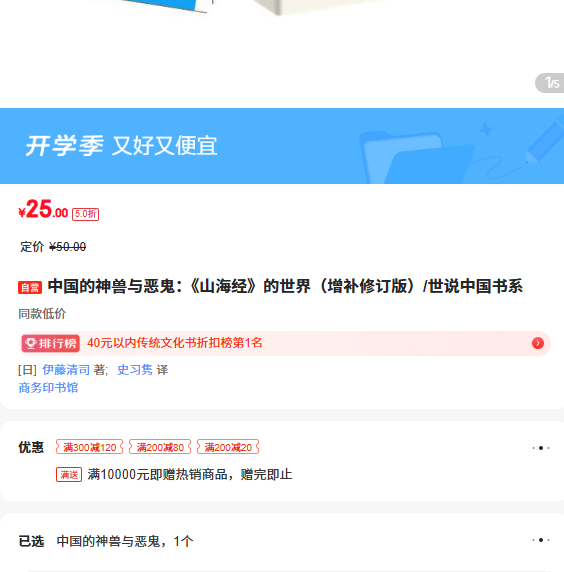Select the 满200减80 coupon
This screenshot has height=572, width=564.
[x=160, y=447]
